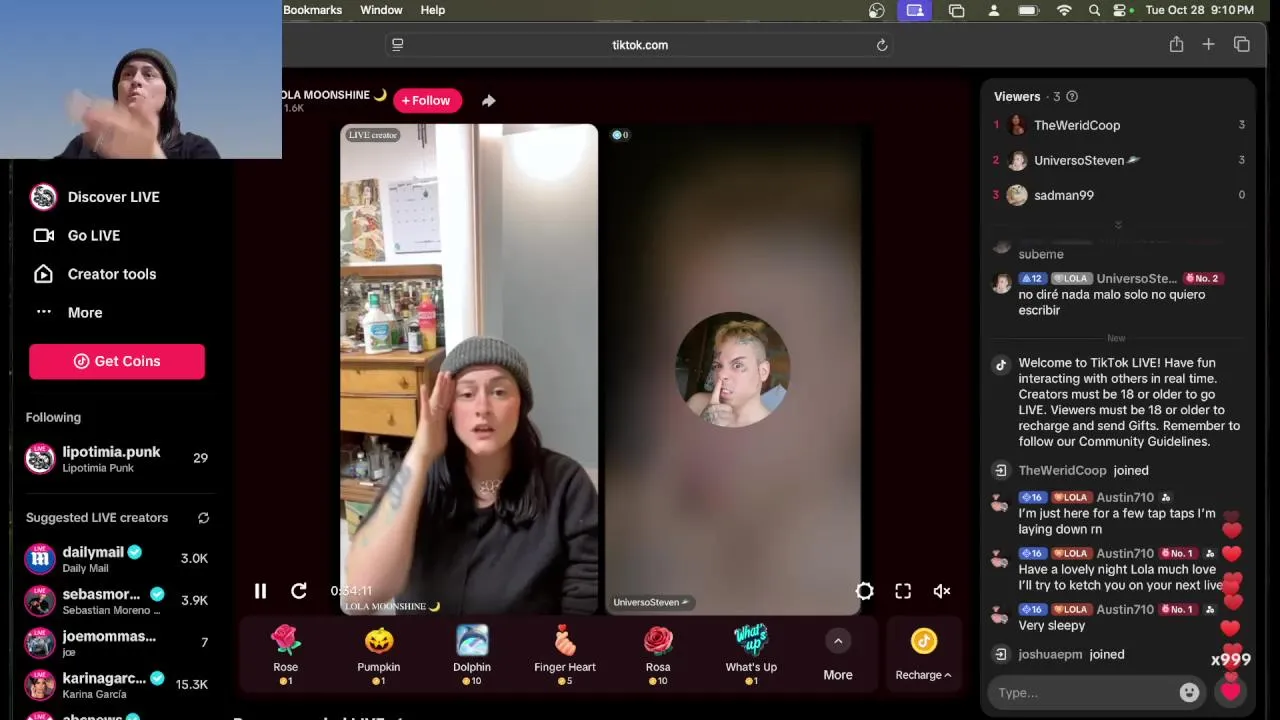Click joshuaepm joined username
1280x720 pixels.
(x=1050, y=654)
